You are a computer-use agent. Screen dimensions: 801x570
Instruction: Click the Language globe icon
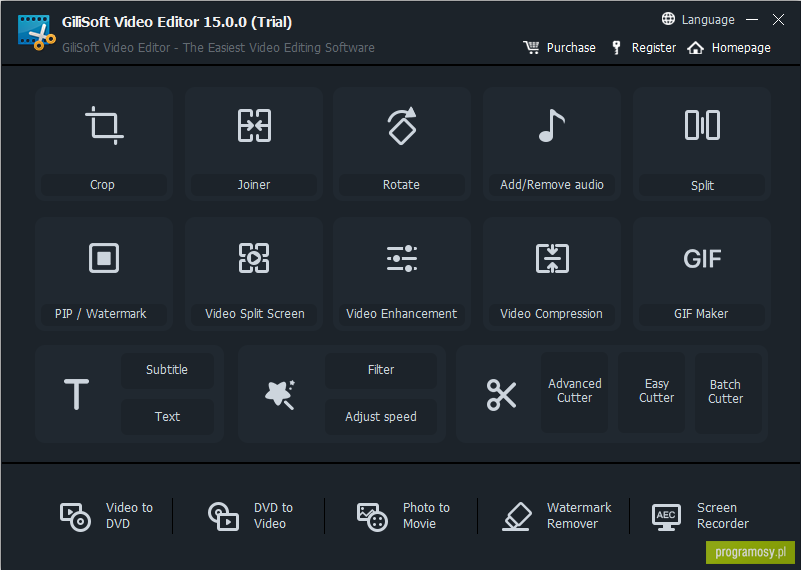click(x=668, y=19)
